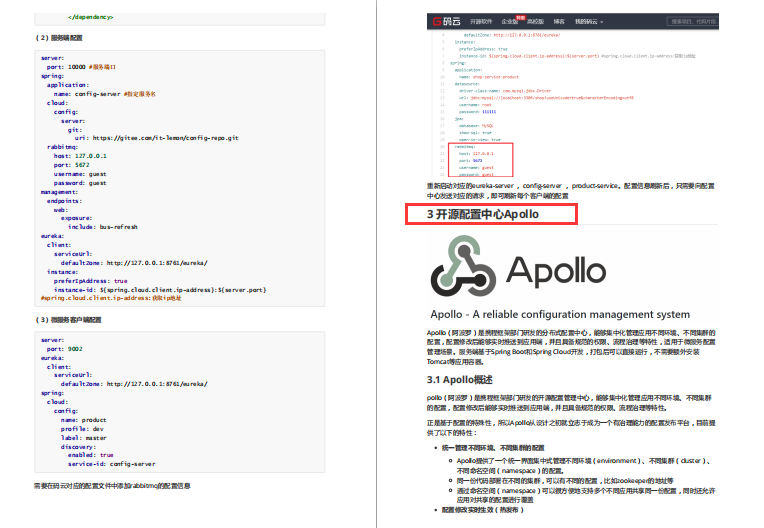Click the 'instance-id:' line in the server config
This screenshot has width=764, height=528.
(160, 290)
